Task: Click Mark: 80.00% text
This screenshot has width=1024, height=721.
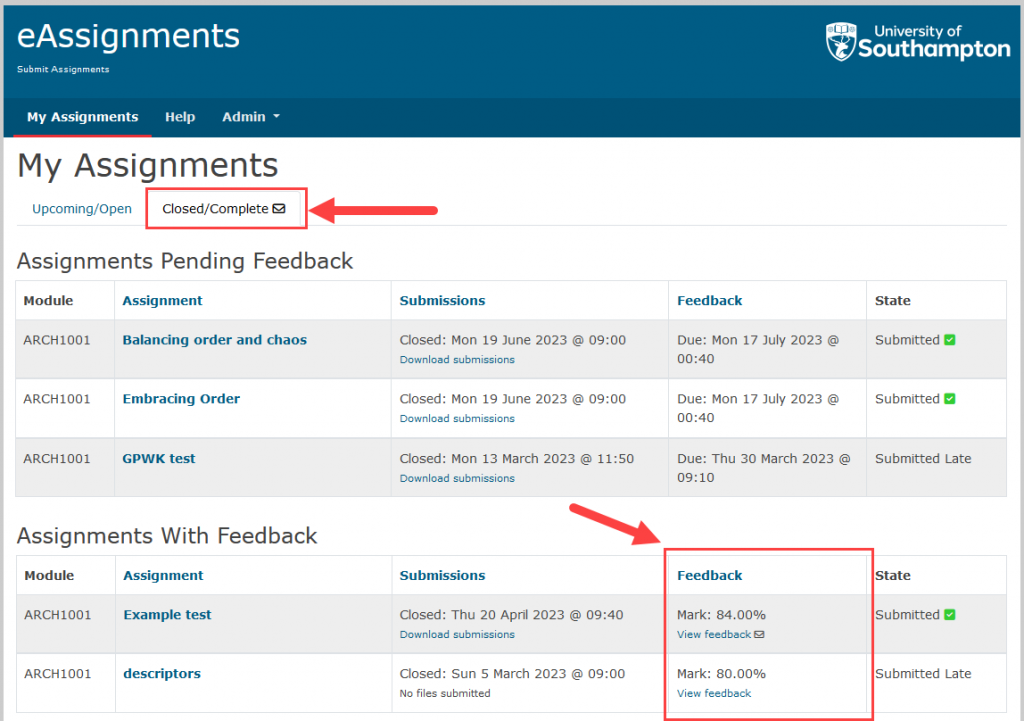Action: 721,673
